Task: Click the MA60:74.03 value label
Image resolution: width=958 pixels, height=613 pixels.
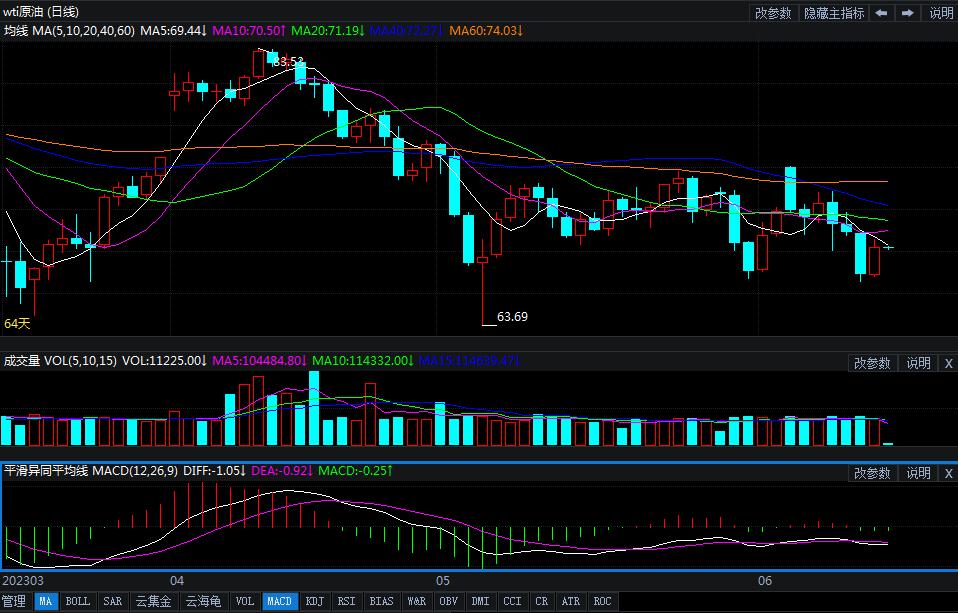Action: point(486,31)
